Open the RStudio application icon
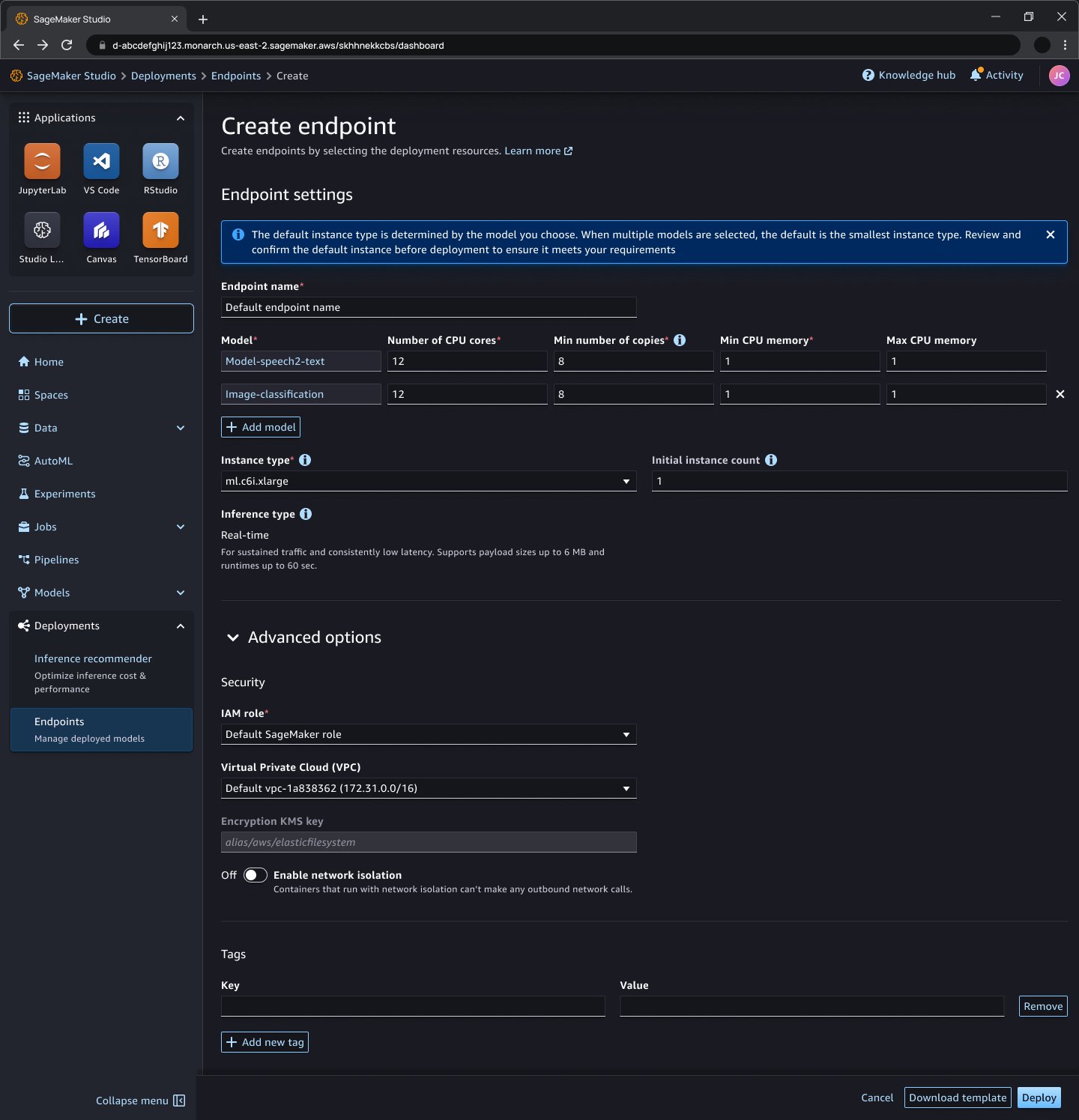The width and height of the screenshot is (1079, 1120). 160,161
